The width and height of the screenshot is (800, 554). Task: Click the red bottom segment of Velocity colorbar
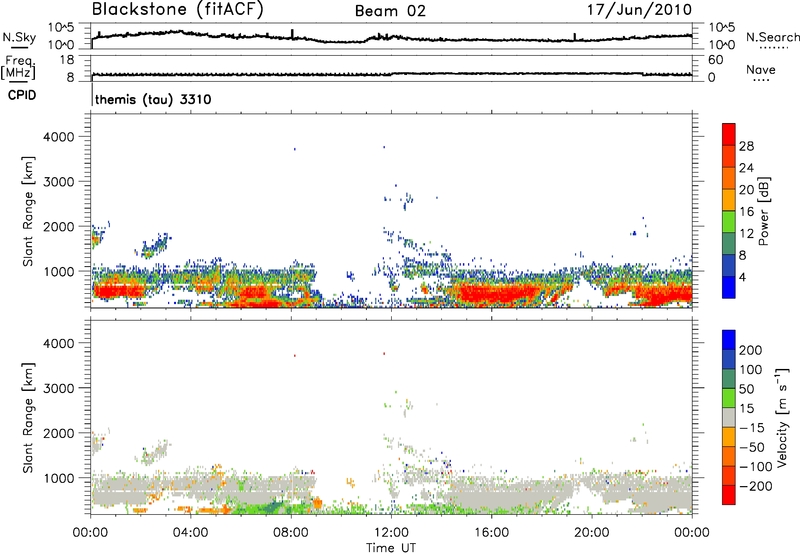coord(729,495)
